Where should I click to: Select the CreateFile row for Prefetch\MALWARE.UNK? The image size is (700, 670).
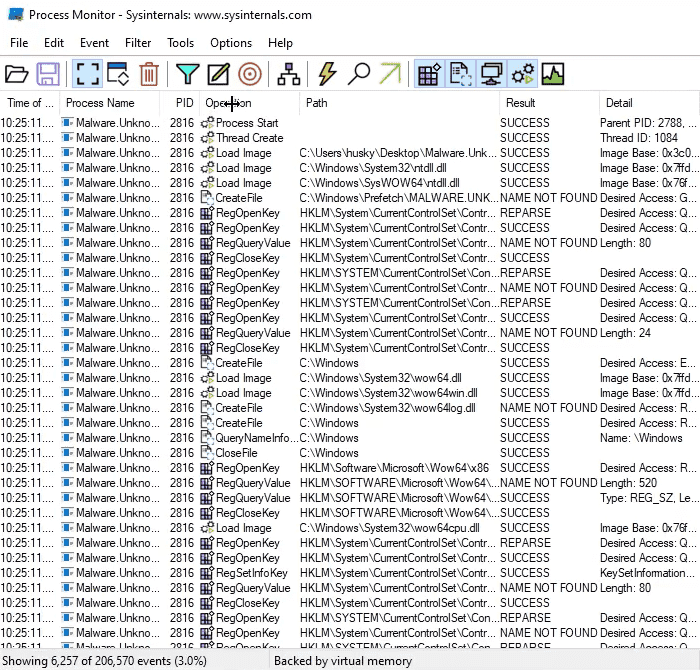pyautogui.click(x=350, y=198)
